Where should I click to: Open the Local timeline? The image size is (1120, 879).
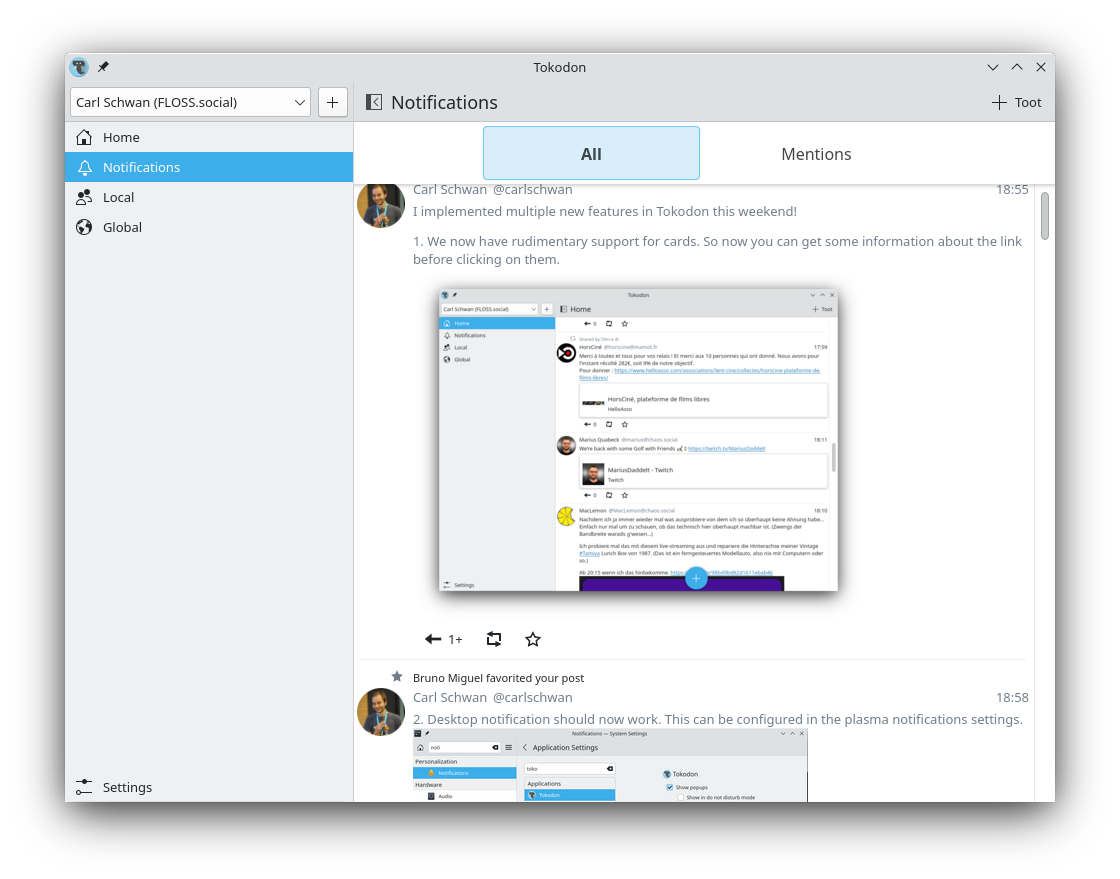tap(118, 197)
